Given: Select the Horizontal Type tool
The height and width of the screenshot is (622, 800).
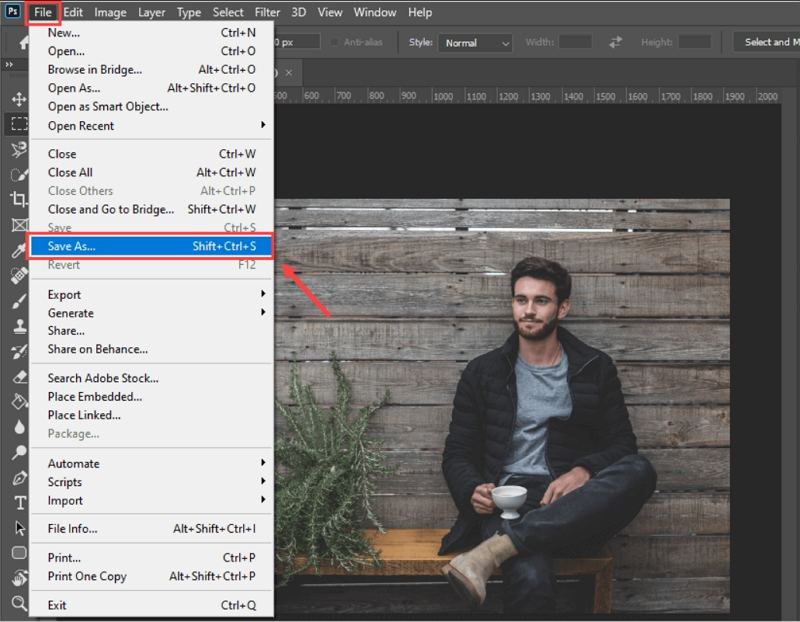Looking at the screenshot, I should click(x=18, y=502).
